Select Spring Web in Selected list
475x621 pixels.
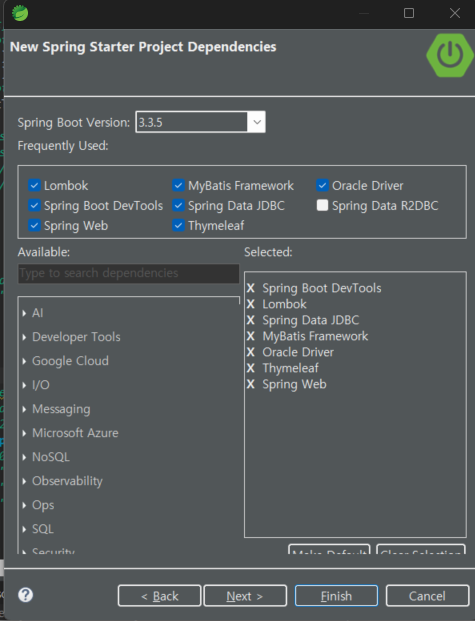(x=294, y=384)
